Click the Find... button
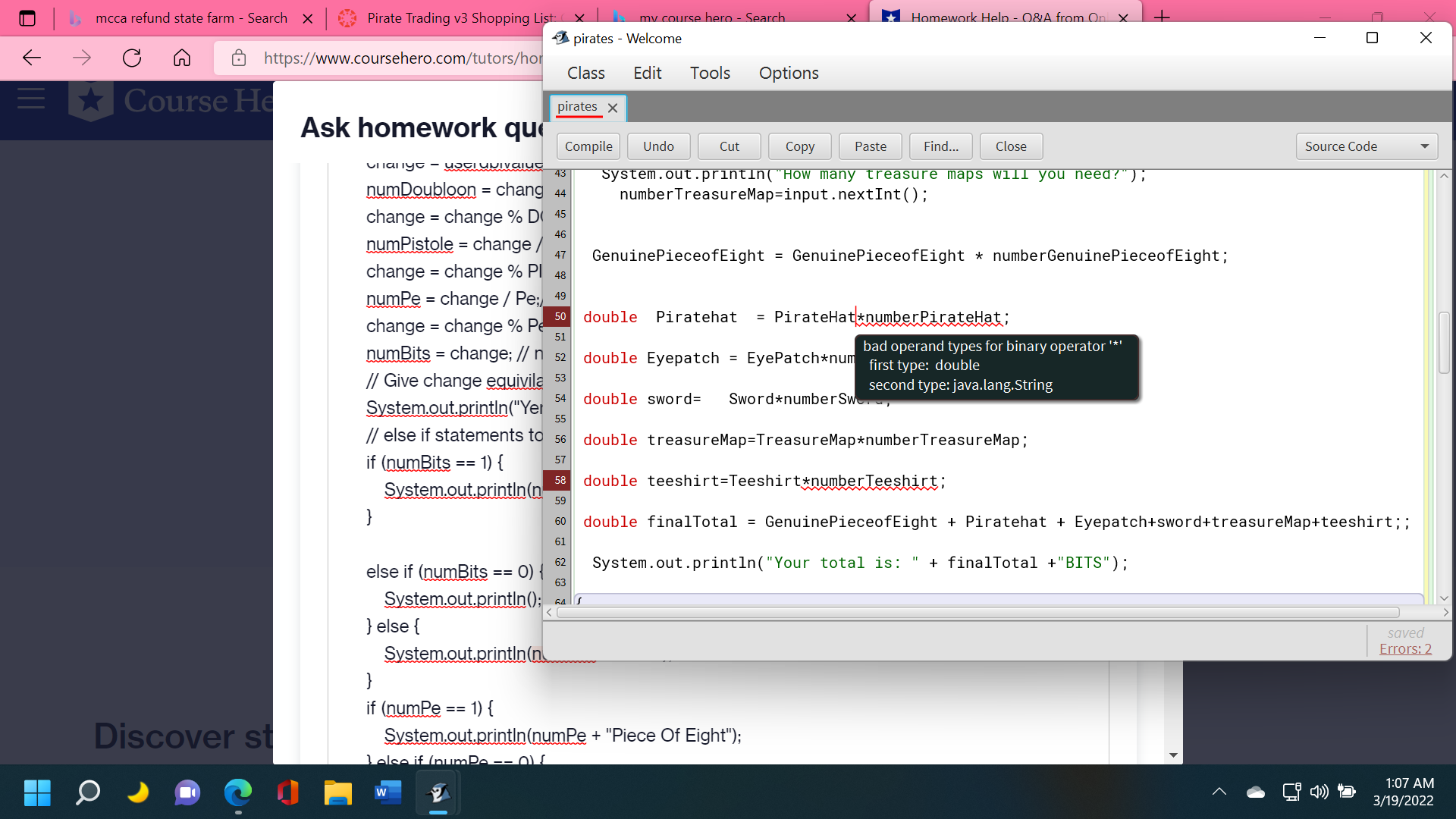Image resolution: width=1456 pixels, height=819 pixels. click(x=940, y=146)
